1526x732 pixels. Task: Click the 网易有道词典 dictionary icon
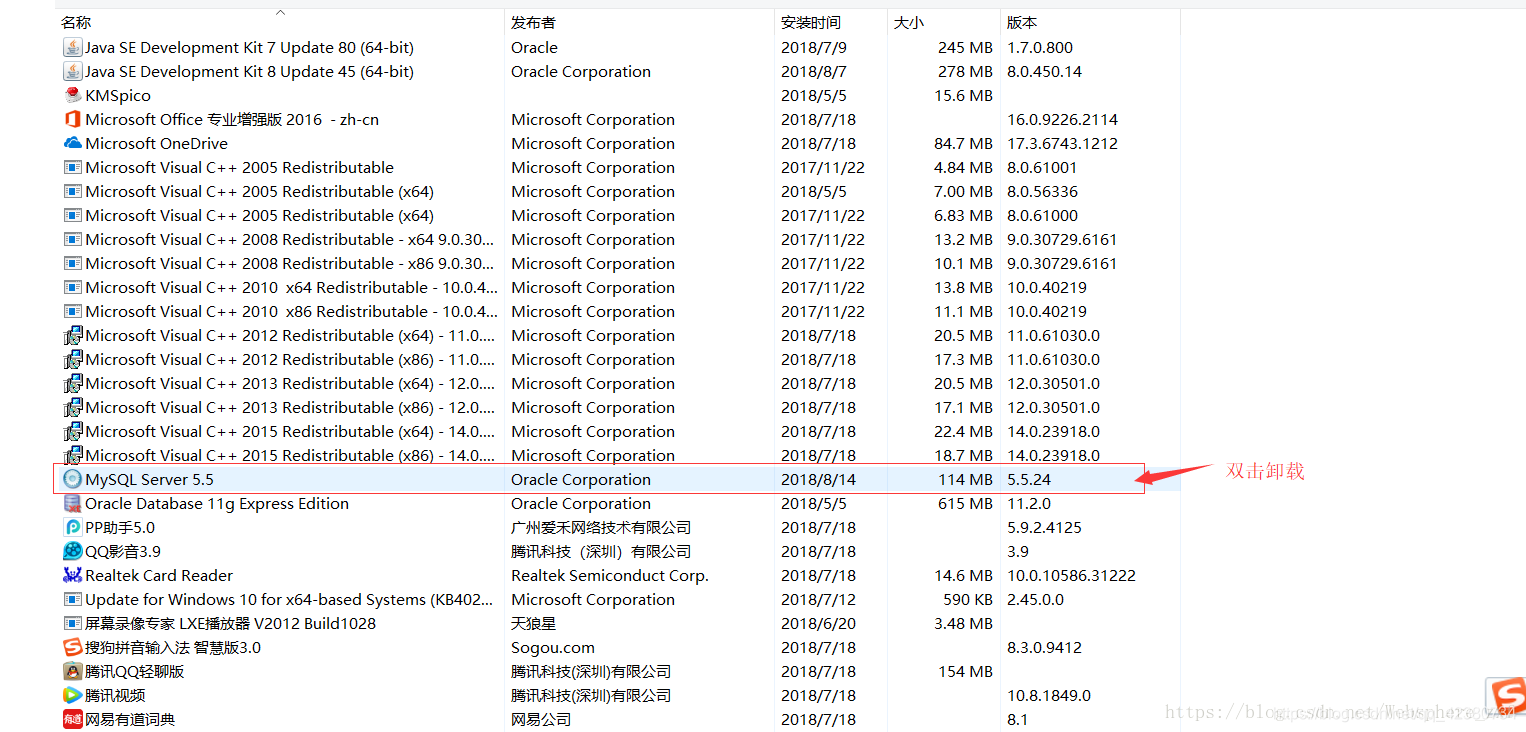pos(73,719)
